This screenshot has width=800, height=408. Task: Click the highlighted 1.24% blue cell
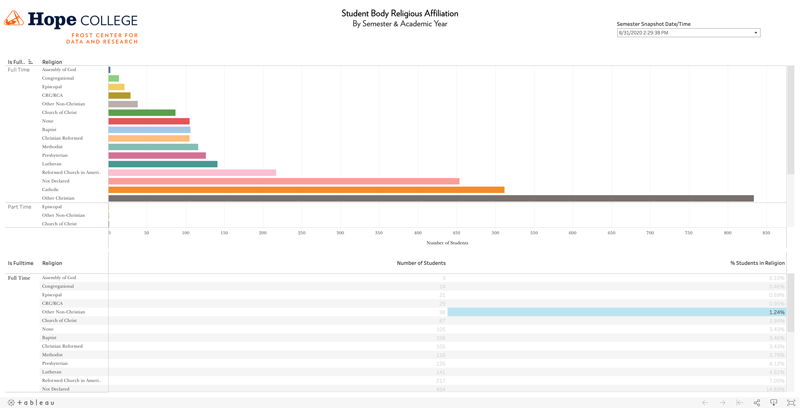616,312
